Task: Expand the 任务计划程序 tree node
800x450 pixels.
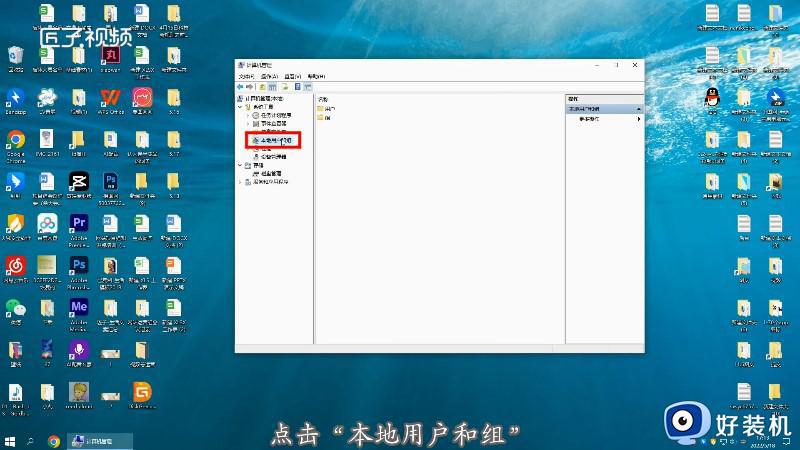Action: coord(248,116)
